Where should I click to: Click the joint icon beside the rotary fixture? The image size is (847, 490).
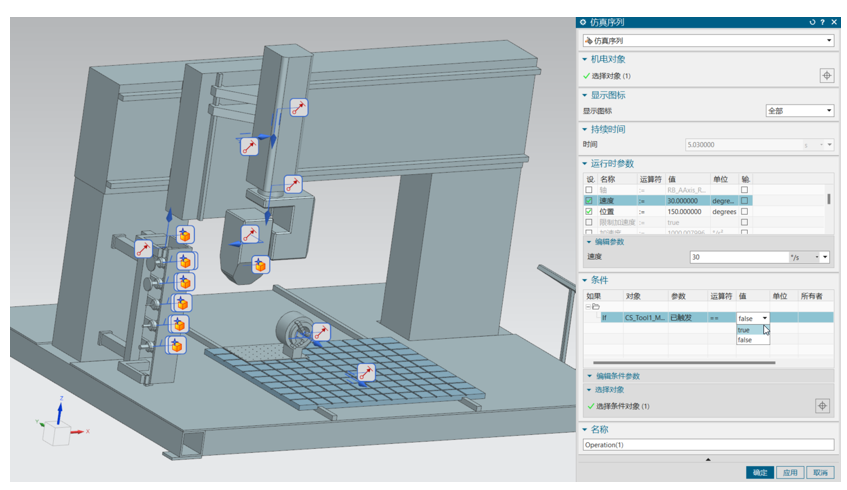coord(321,332)
